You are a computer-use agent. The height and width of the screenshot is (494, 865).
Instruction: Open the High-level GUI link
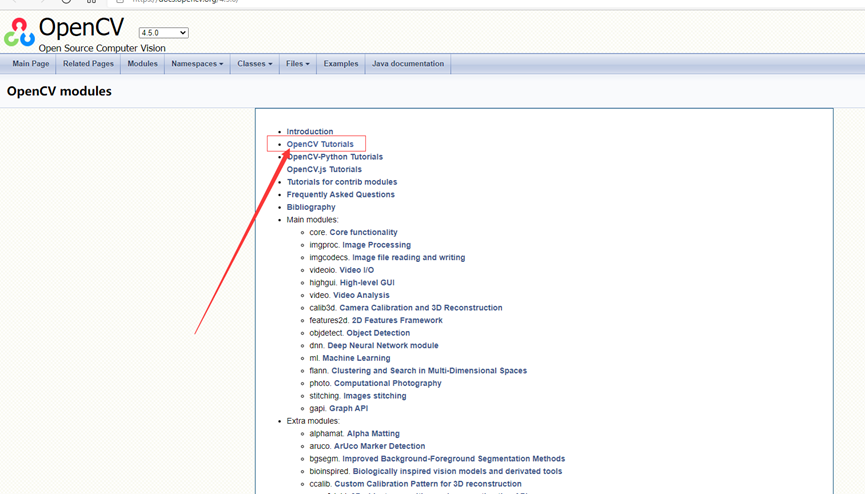tap(367, 283)
